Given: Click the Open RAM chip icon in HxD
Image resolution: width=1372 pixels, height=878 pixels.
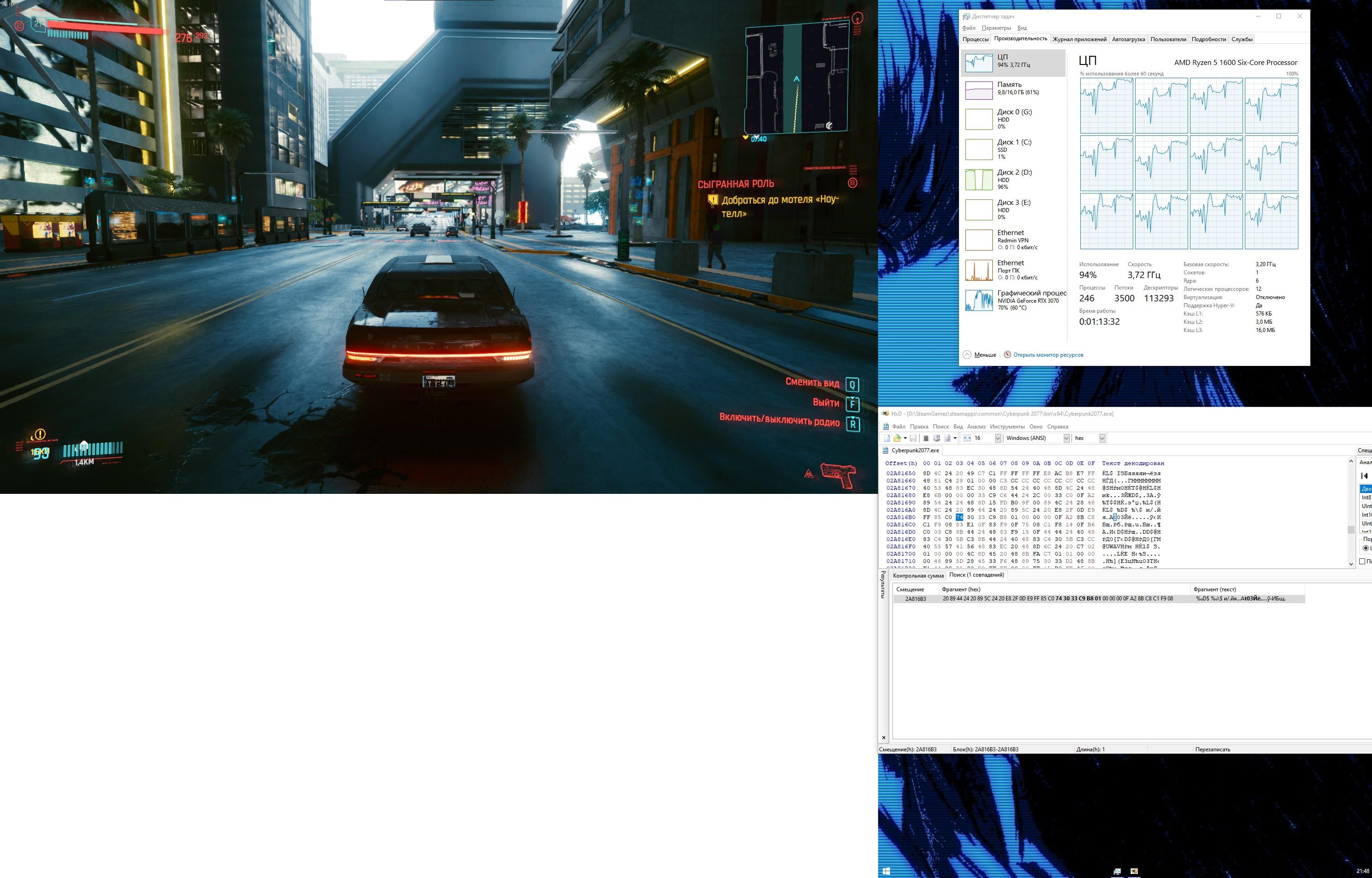Looking at the screenshot, I should coord(926,439).
